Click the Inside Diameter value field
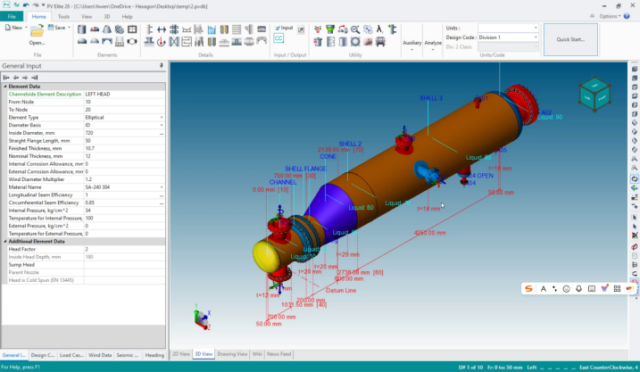This screenshot has width=640, height=372. point(121,133)
